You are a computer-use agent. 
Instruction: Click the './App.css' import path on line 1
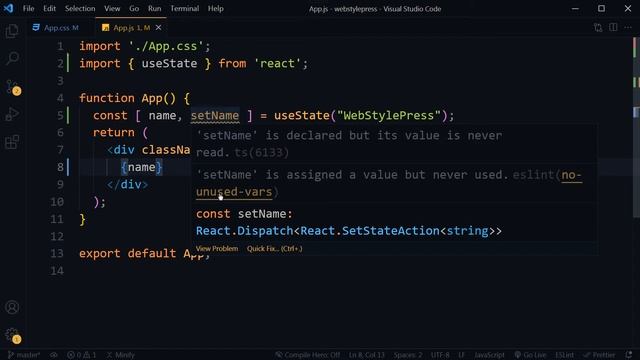click(166, 46)
